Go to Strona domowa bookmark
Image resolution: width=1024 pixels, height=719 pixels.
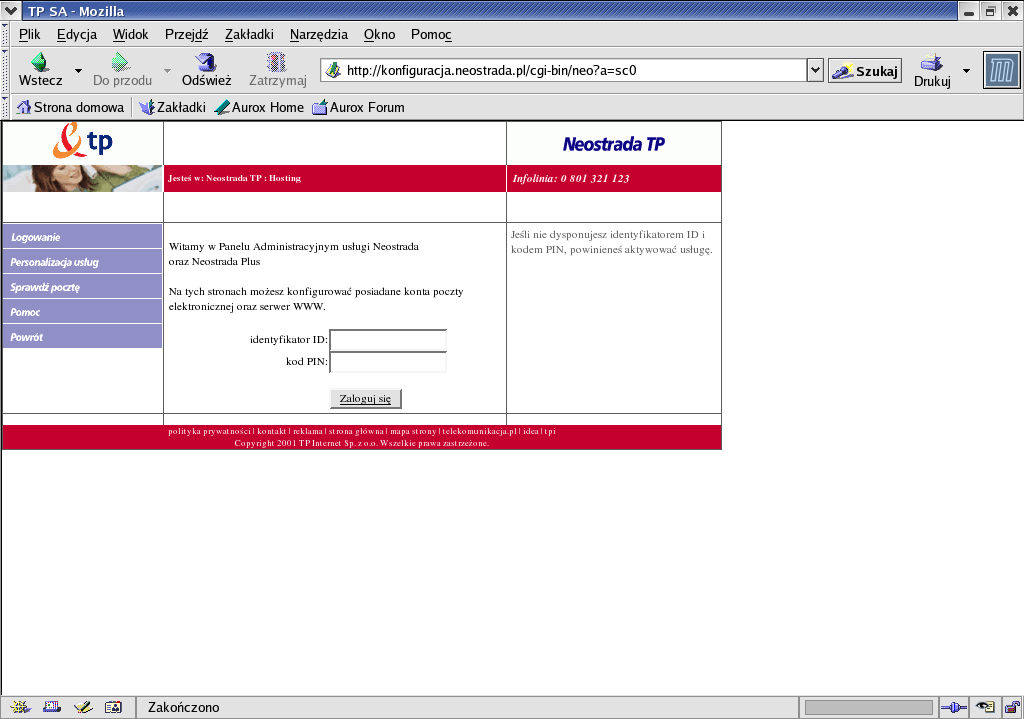click(x=70, y=107)
